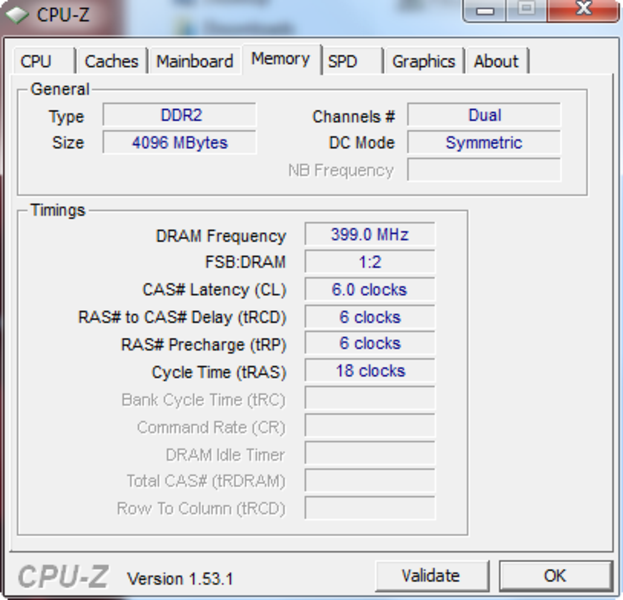Click the Channels # label

[354, 116]
